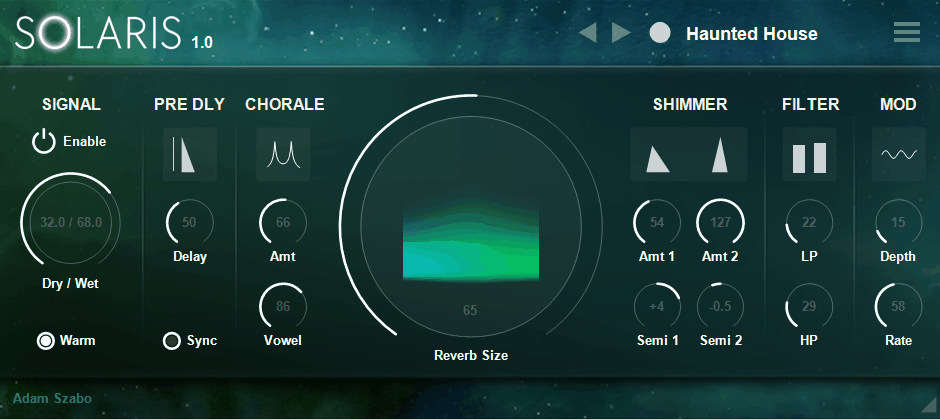Click the Vowel knob showing 86

tap(283, 306)
